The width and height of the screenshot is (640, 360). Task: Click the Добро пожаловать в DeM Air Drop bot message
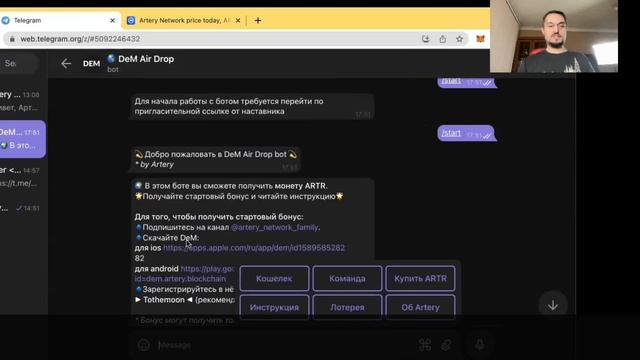pos(216,159)
